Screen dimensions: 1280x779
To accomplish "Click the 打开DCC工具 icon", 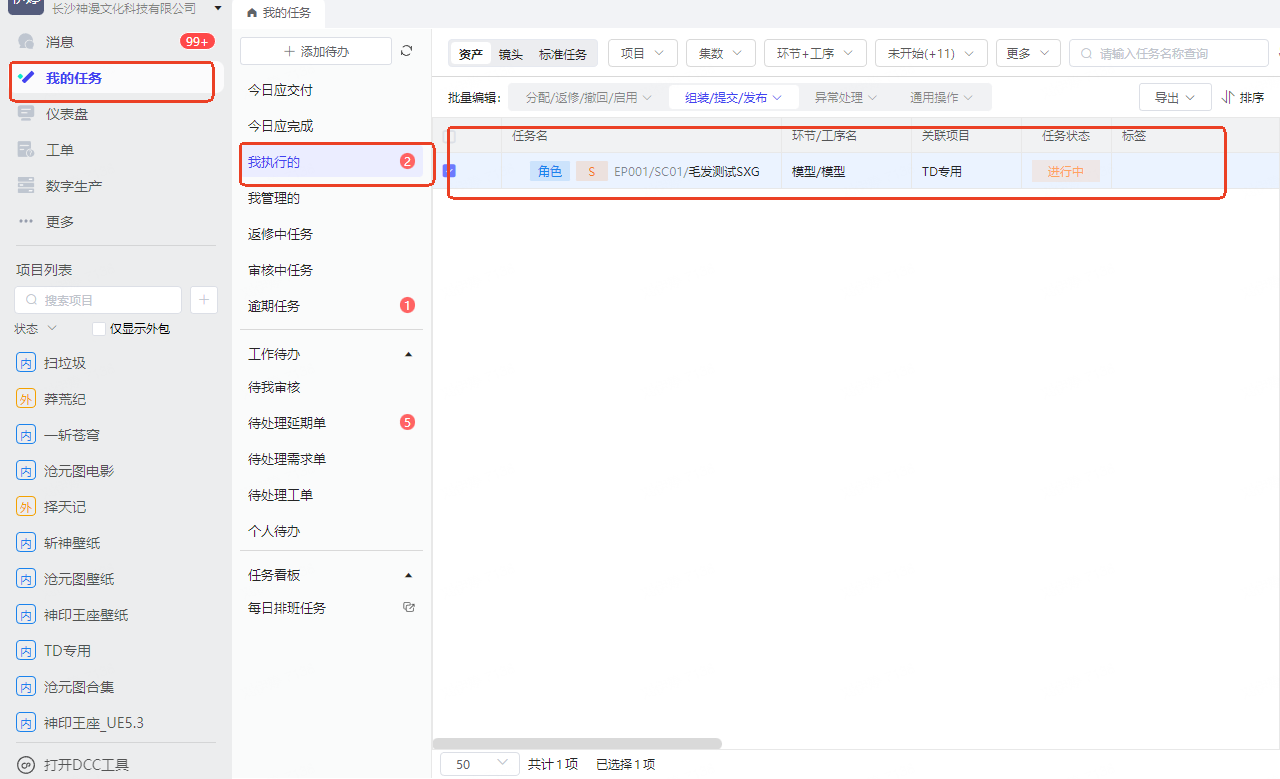I will click(27, 765).
